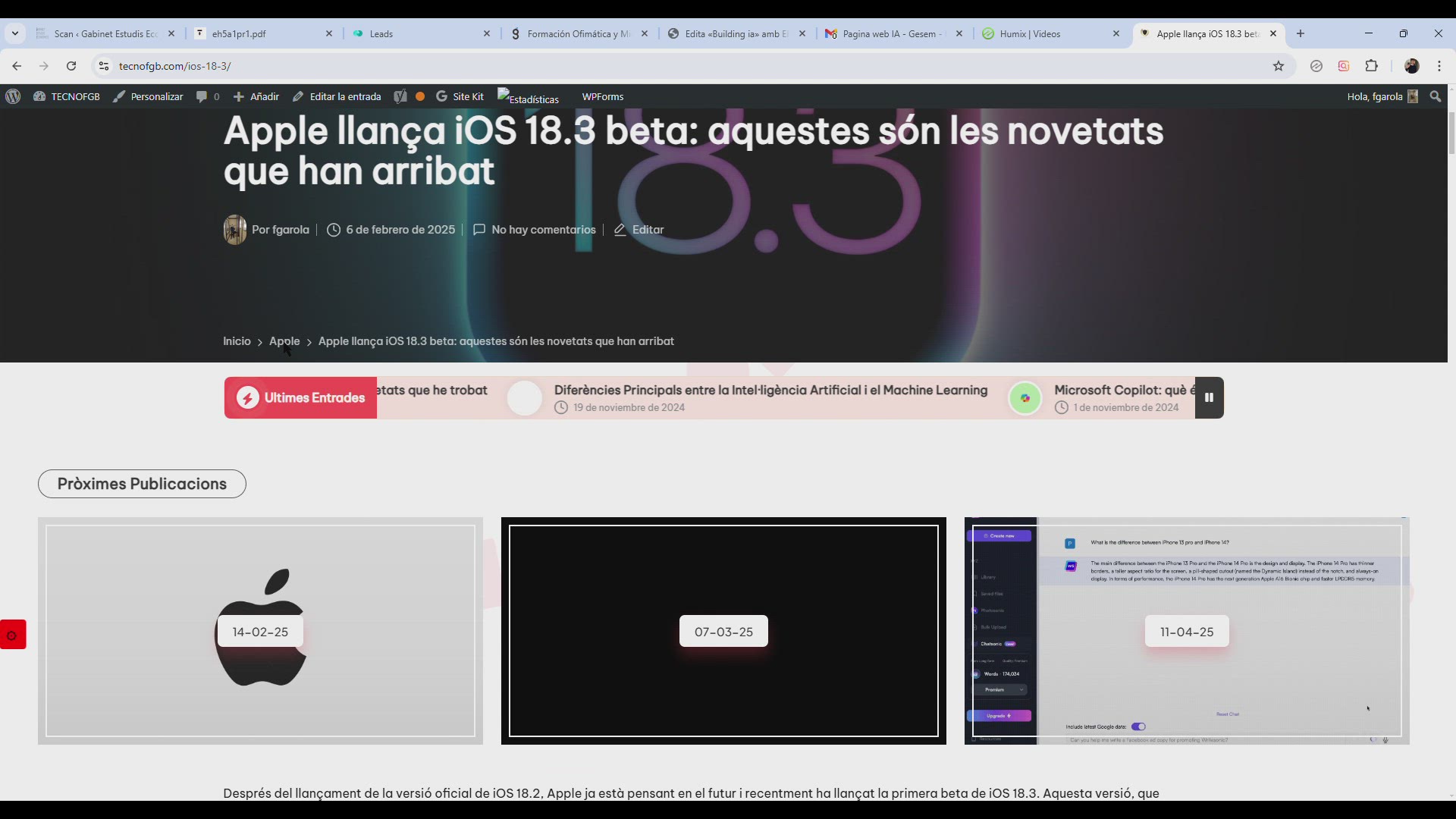Expand the Añadir new content menu
Image resolution: width=1456 pixels, height=819 pixels.
coord(256,96)
